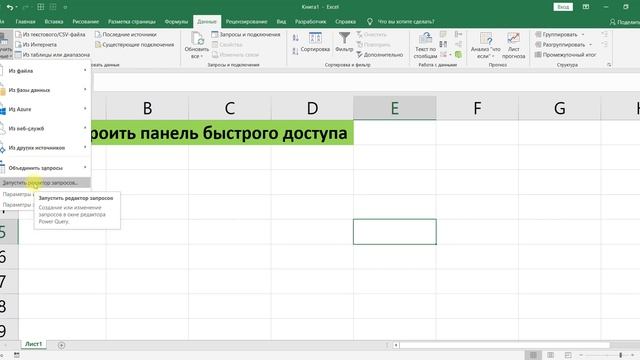Switch to Page Break Preview in status bar
This screenshot has width=640, height=360.
click(568, 355)
